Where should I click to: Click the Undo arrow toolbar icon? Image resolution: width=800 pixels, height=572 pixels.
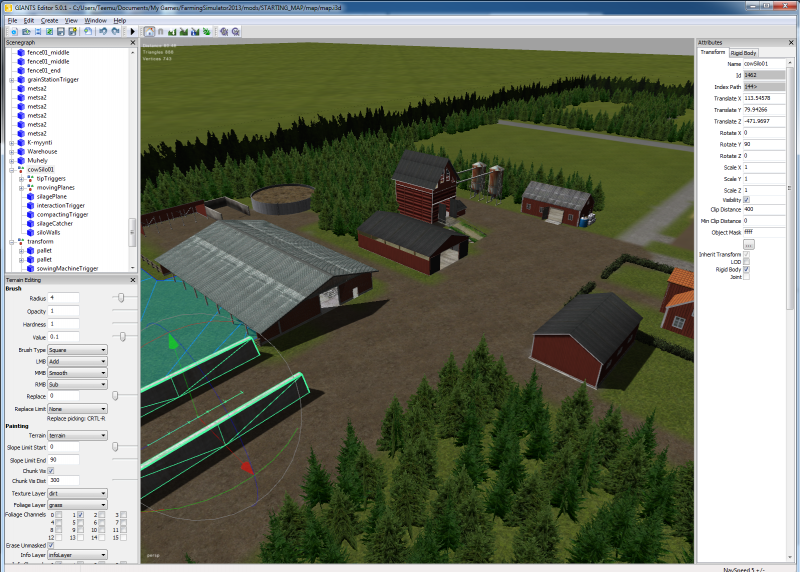pyautogui.click(x=103, y=32)
